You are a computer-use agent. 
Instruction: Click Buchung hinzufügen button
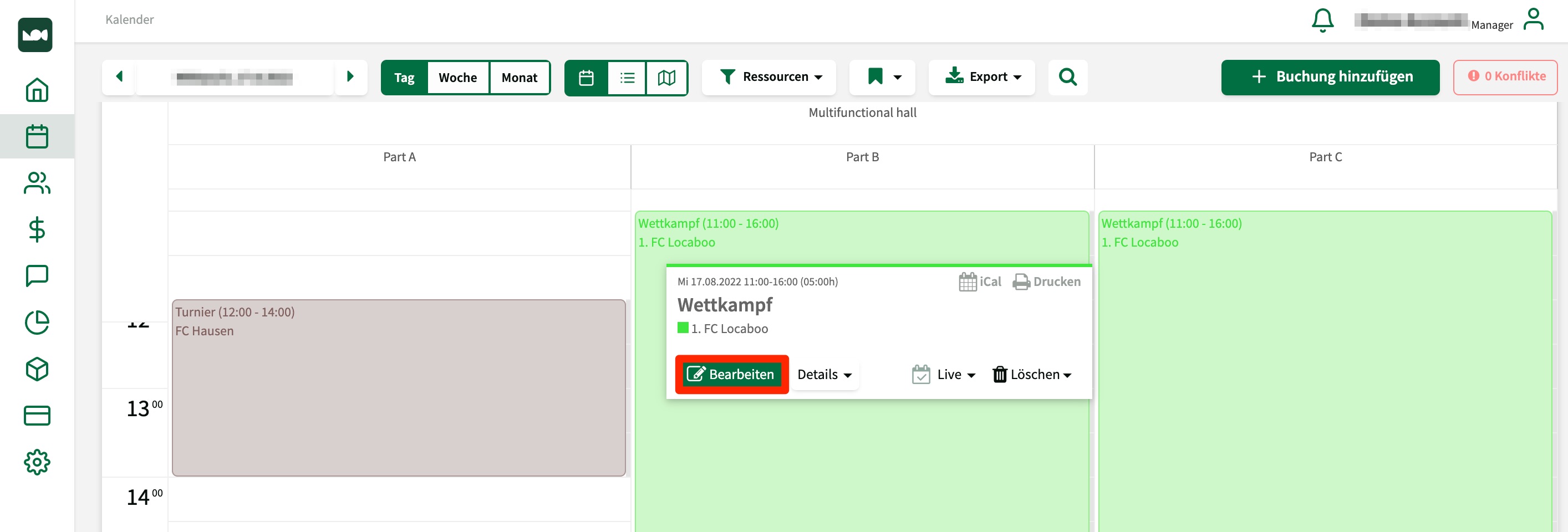tap(1330, 77)
